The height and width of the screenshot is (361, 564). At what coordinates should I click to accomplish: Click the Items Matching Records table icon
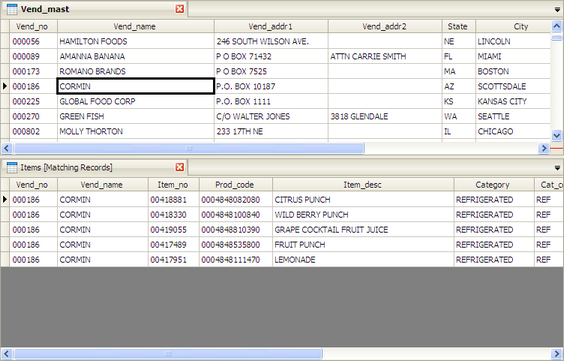pos(12,168)
